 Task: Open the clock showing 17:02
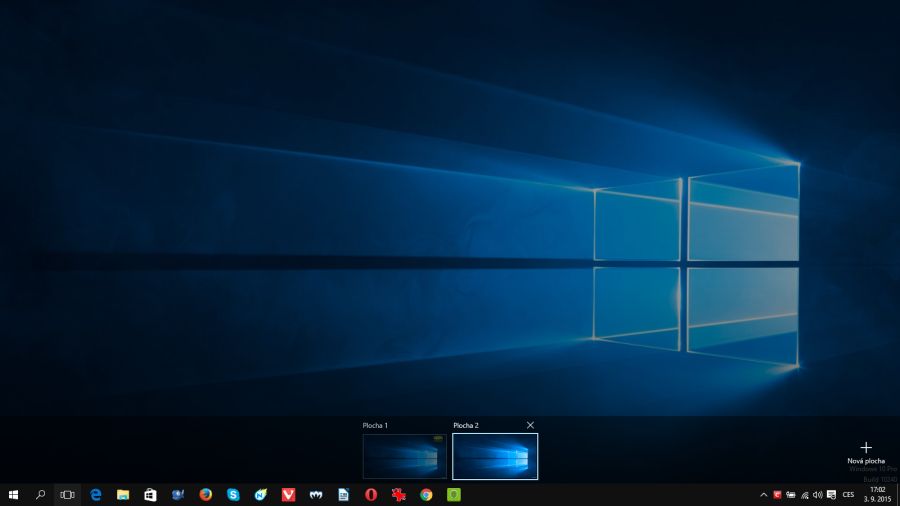click(877, 495)
